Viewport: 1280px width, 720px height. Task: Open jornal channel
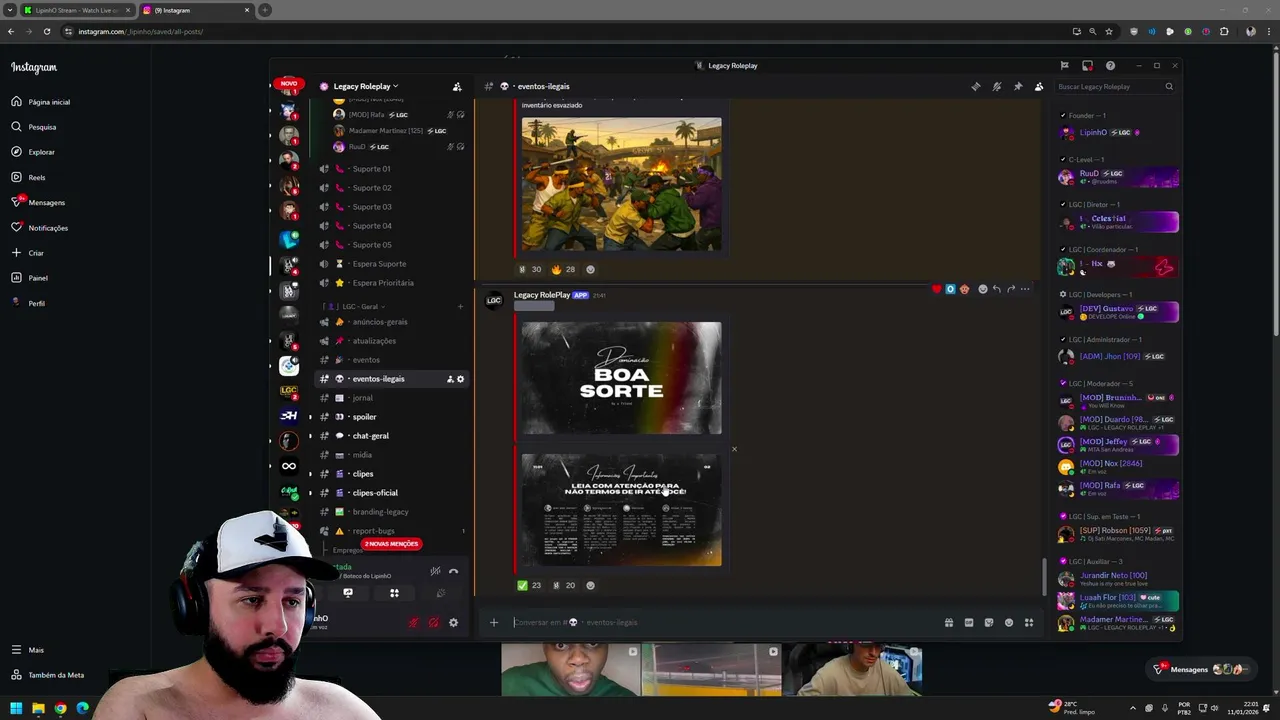pos(392,398)
